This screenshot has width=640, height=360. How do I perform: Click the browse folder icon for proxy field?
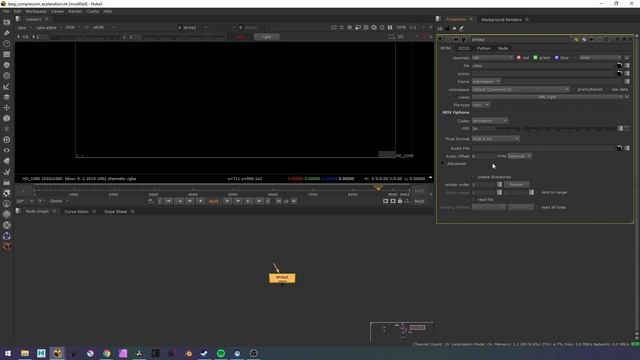pyautogui.click(x=619, y=73)
